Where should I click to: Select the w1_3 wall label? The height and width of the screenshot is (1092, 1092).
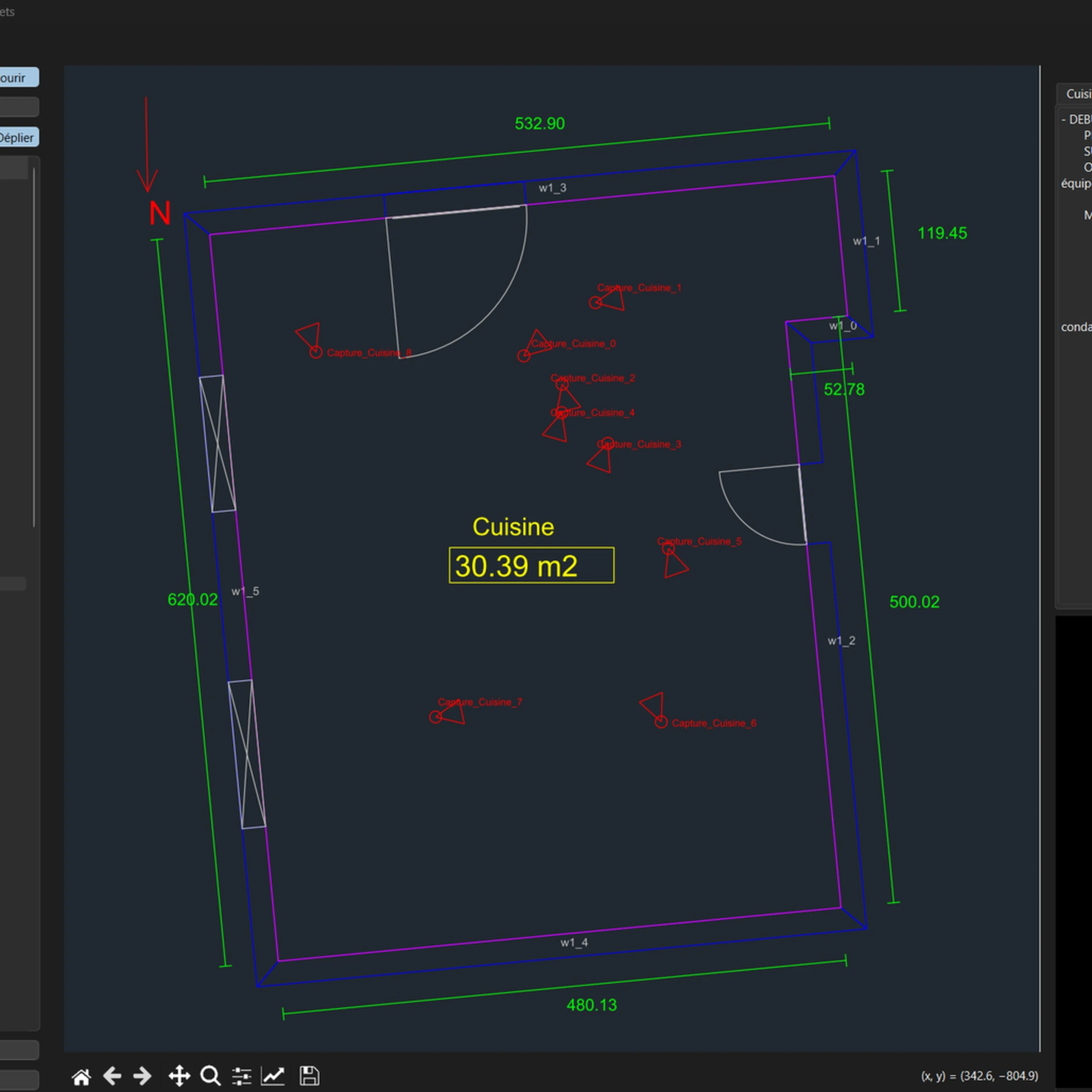tap(552, 188)
